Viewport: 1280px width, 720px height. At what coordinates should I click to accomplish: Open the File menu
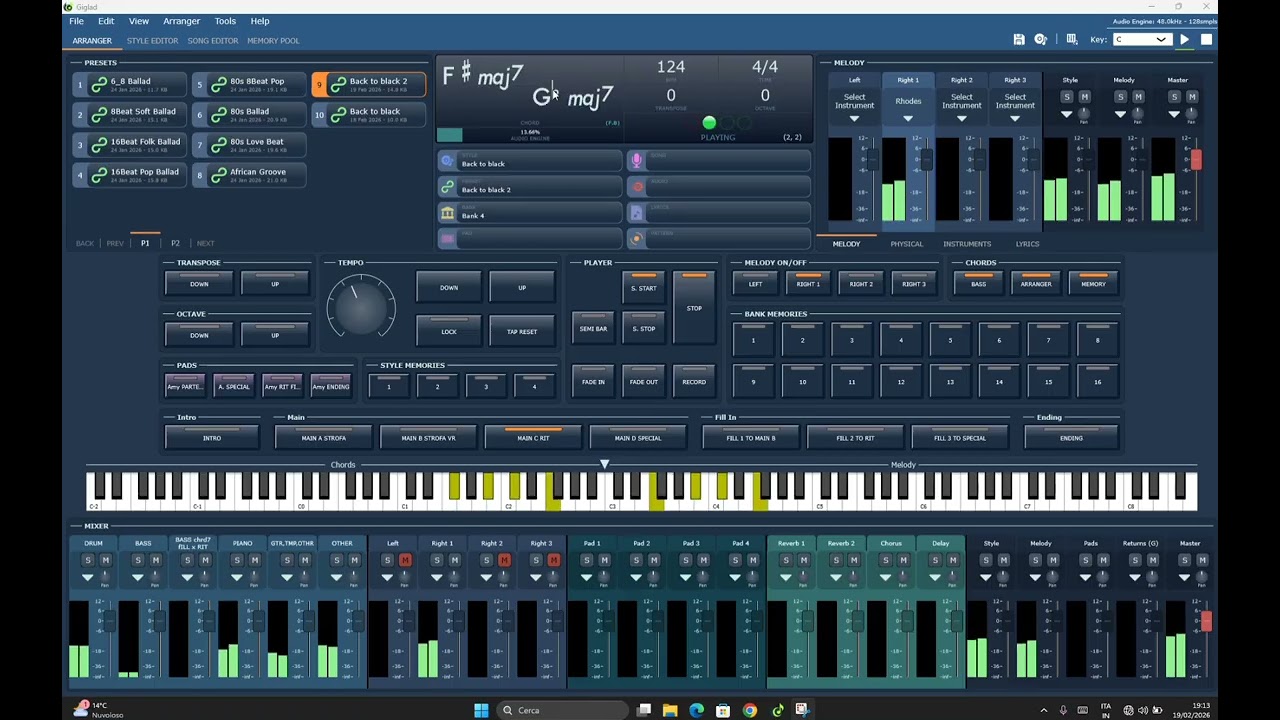click(76, 21)
